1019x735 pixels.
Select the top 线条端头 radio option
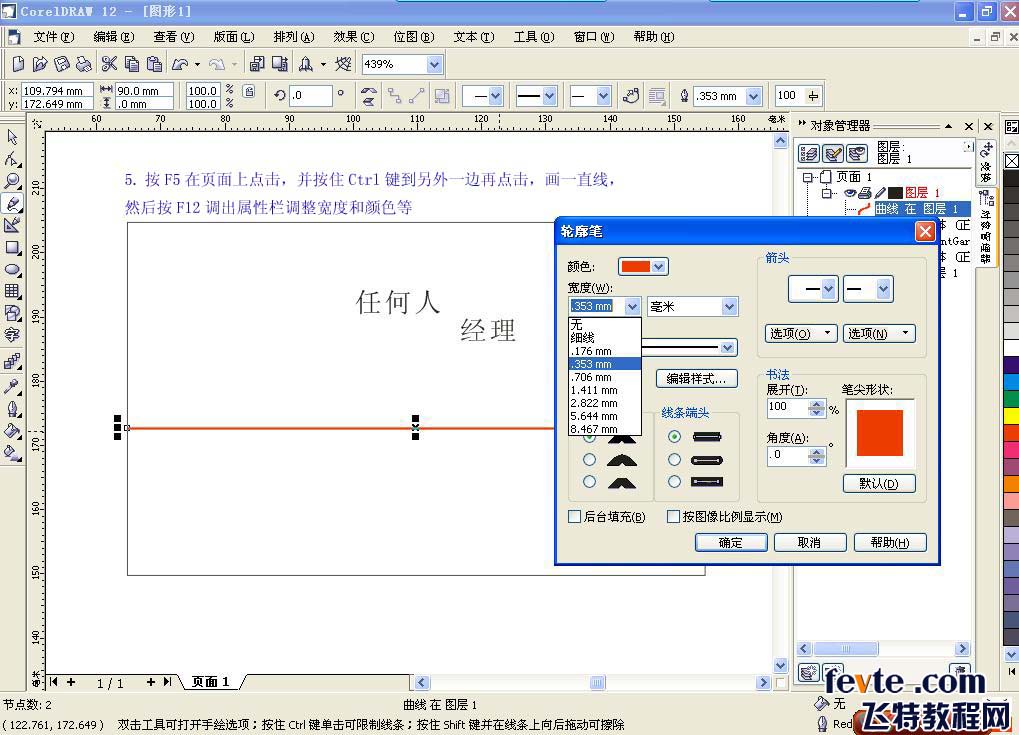point(675,437)
